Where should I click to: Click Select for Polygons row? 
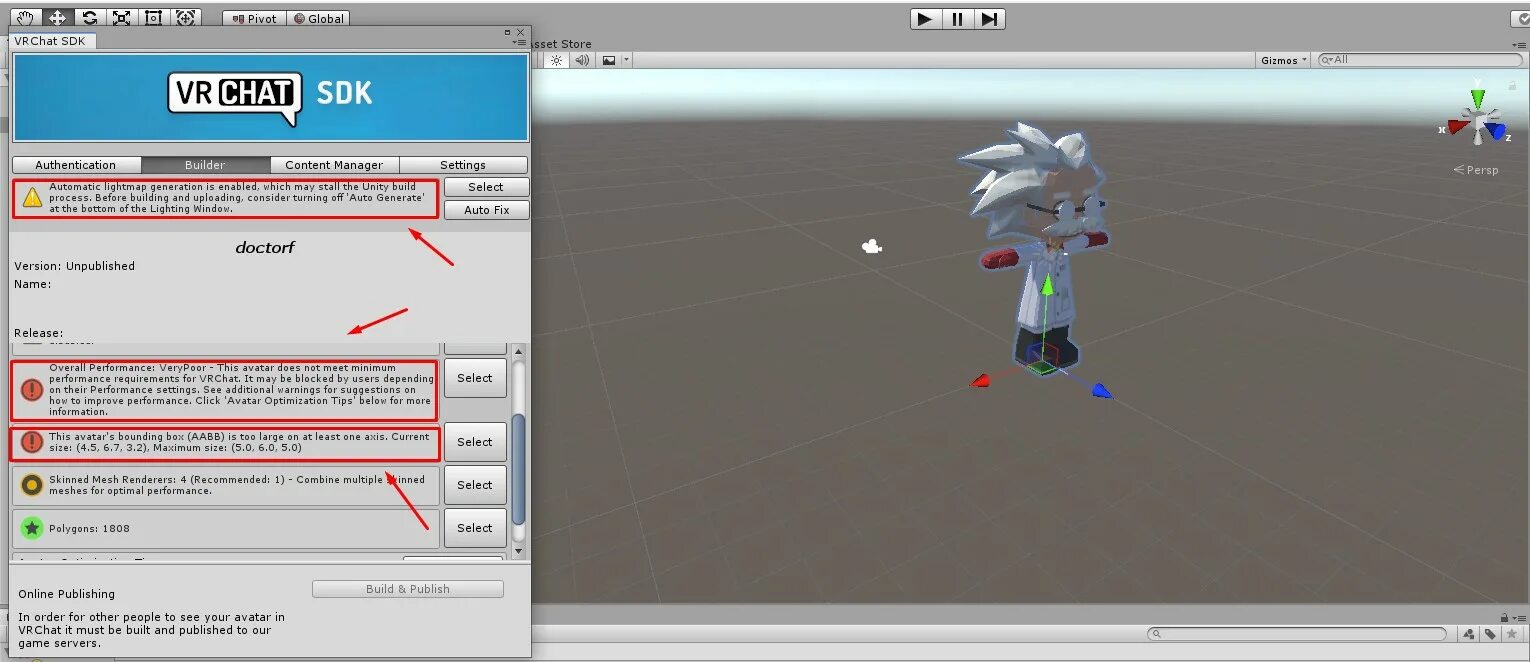[475, 528]
